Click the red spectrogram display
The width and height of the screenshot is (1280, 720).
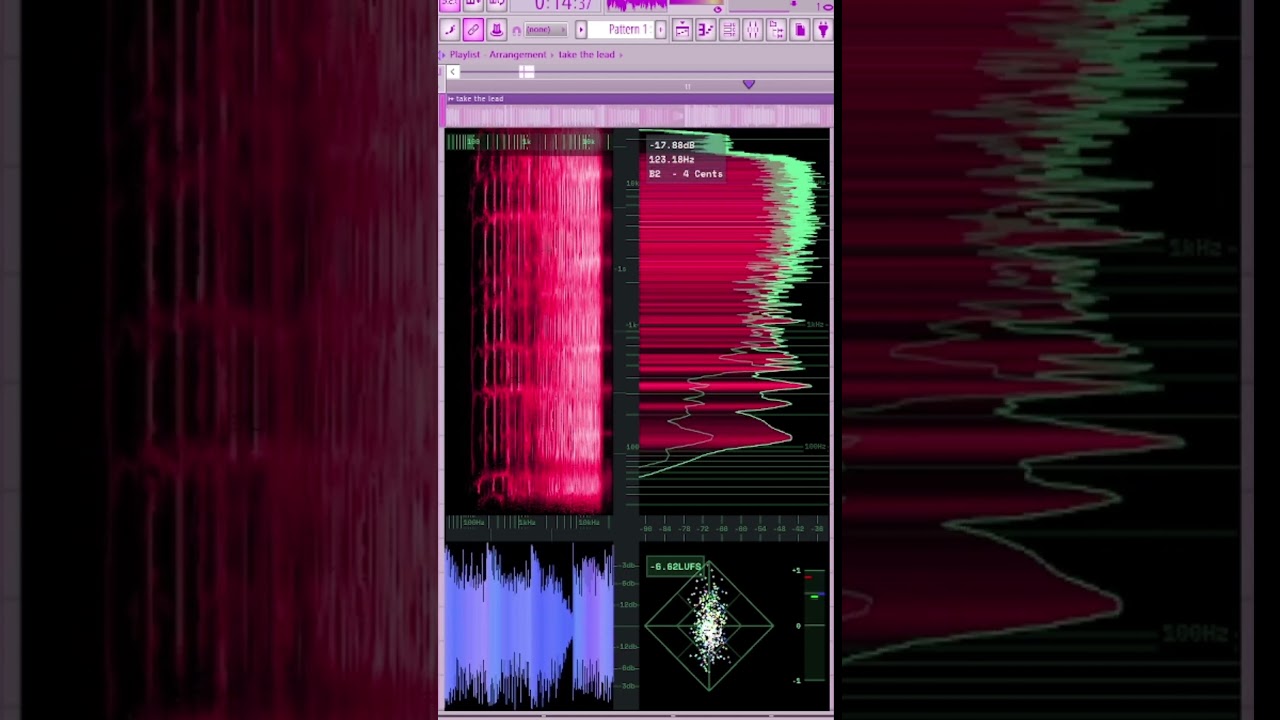[529, 322]
